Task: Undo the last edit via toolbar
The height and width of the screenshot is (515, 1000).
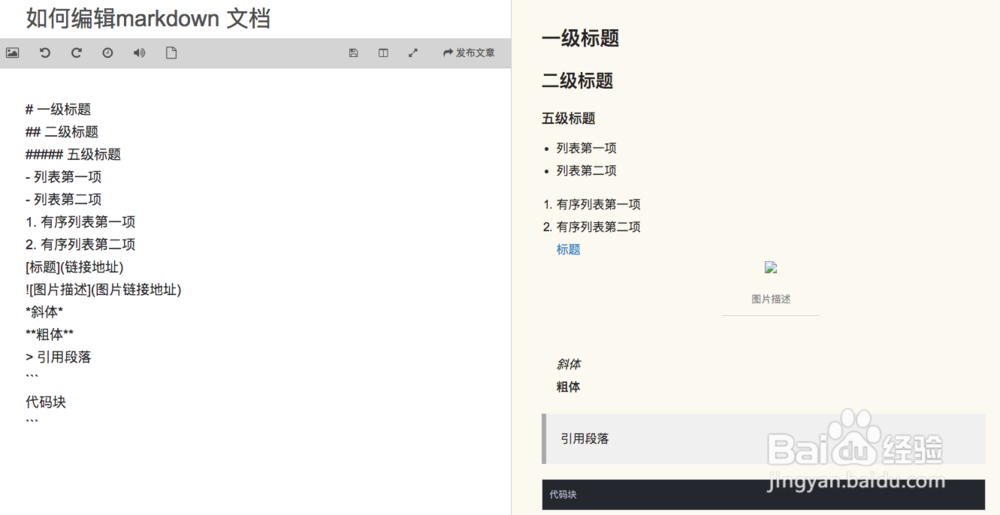Action: point(45,53)
